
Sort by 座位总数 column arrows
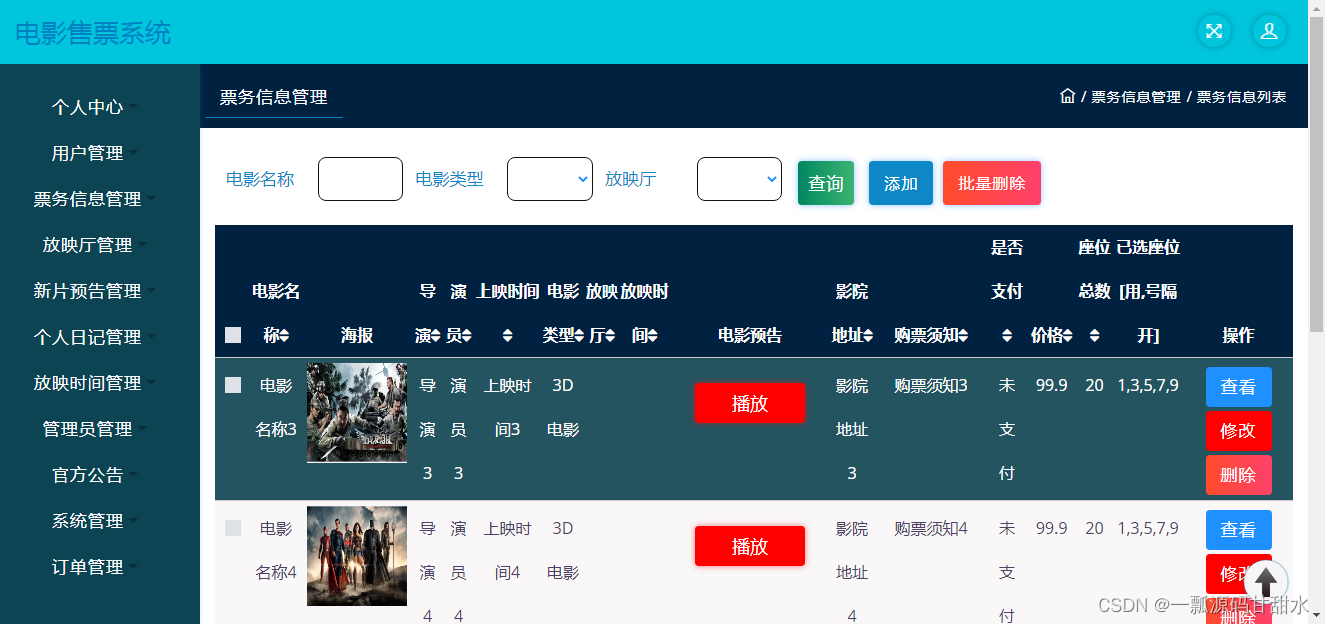(1095, 336)
